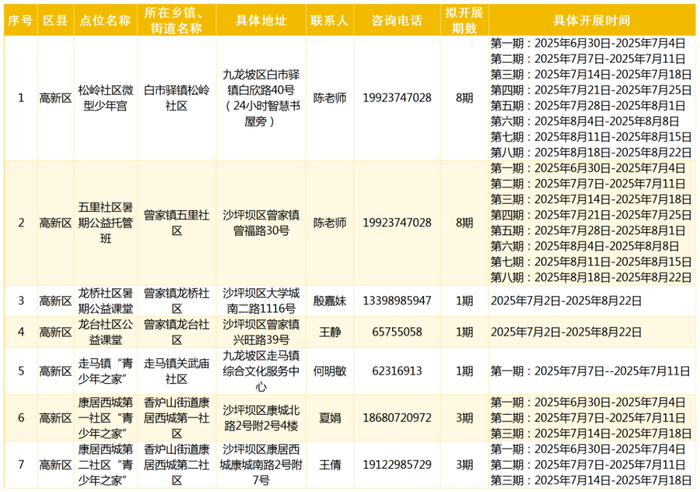The height and width of the screenshot is (492, 700).
Task: Click the 具体开展时间 column header
Action: (x=592, y=20)
